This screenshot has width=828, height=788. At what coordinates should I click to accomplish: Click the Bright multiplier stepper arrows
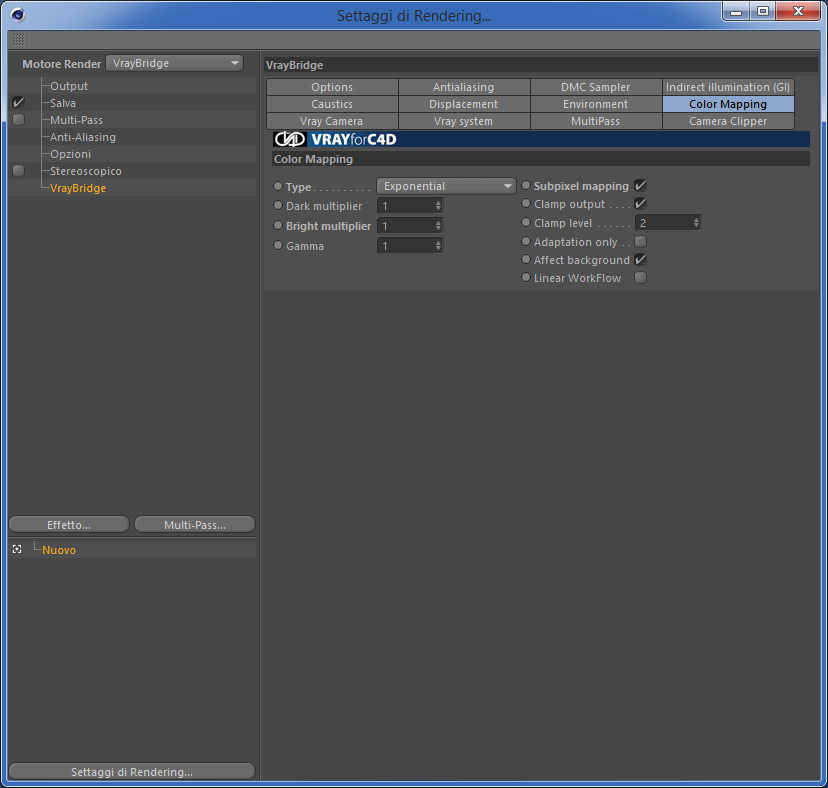(x=438, y=226)
